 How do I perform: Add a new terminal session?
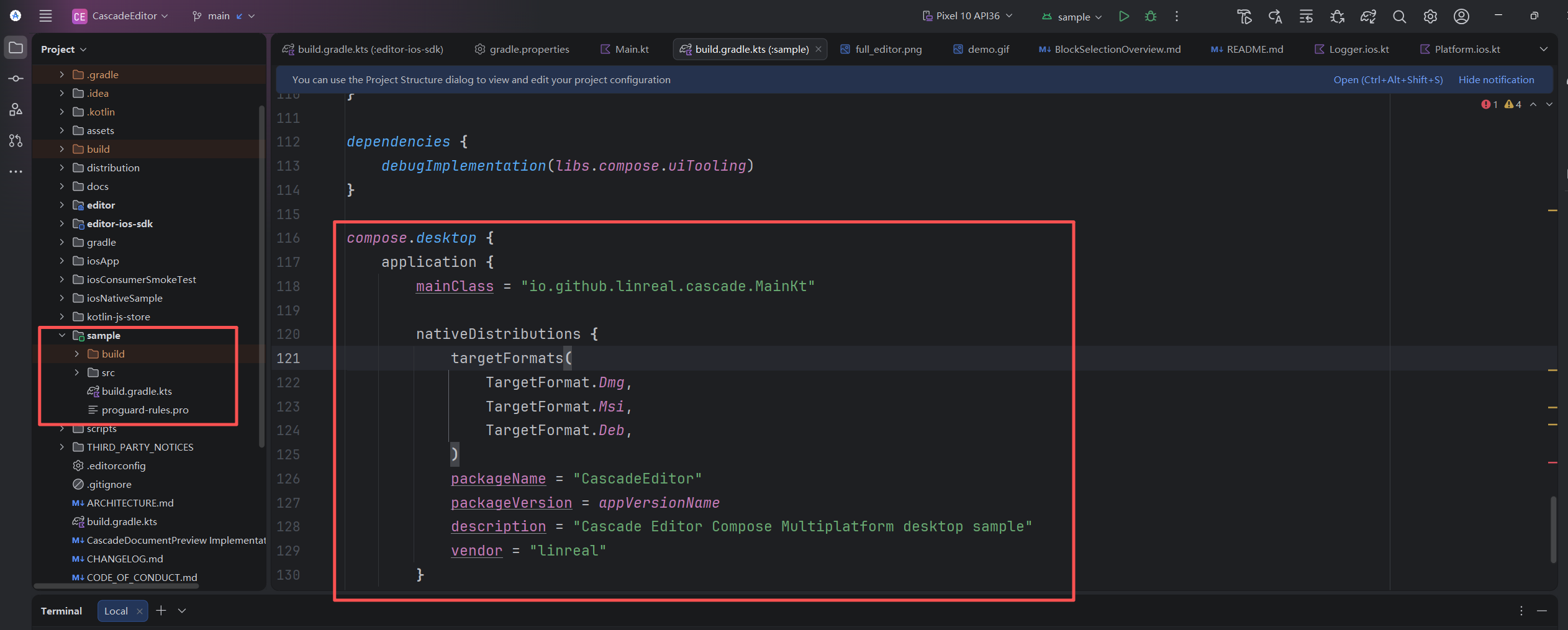point(161,611)
